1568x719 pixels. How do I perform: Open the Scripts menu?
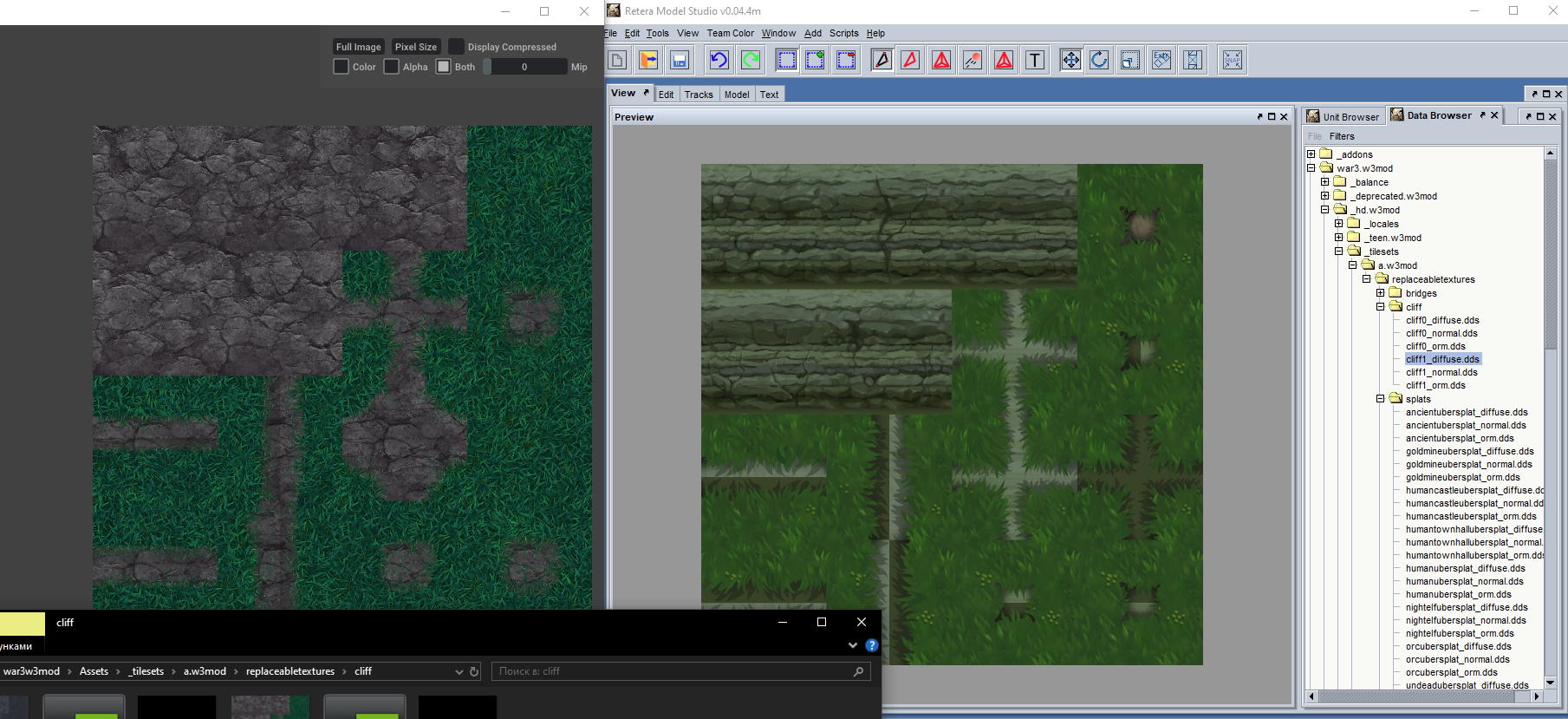(x=843, y=33)
